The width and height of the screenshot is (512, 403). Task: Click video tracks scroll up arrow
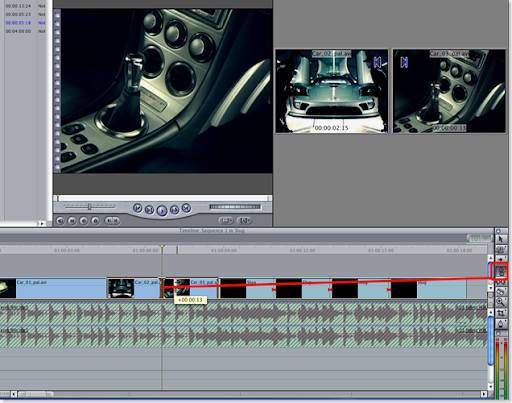click(x=491, y=258)
